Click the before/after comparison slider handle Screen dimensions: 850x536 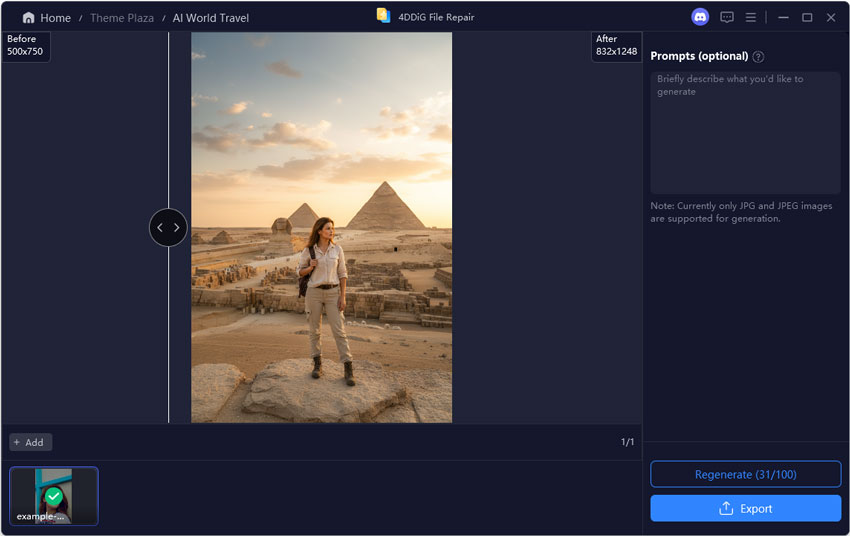[x=168, y=228]
